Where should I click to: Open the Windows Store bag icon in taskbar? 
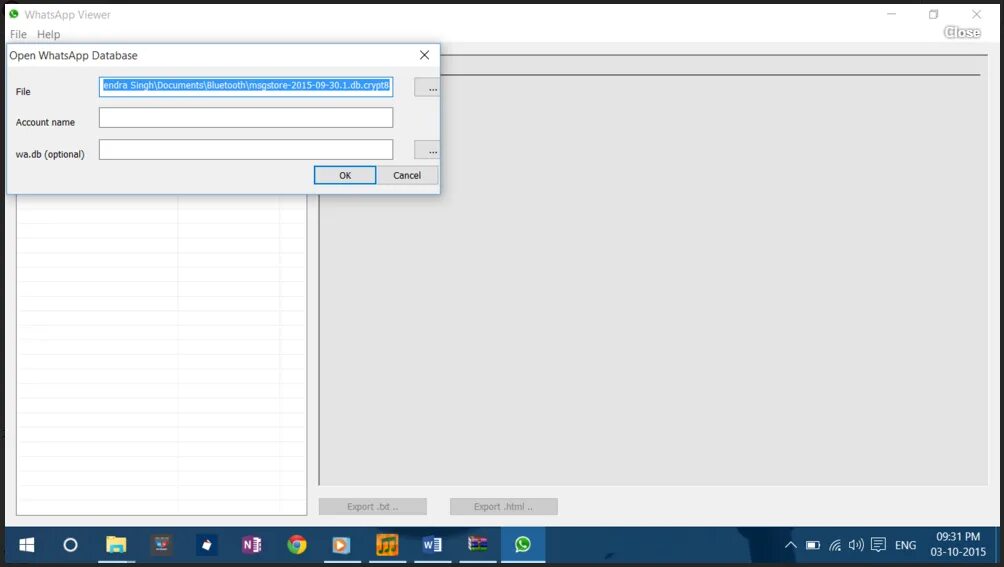tap(206, 545)
